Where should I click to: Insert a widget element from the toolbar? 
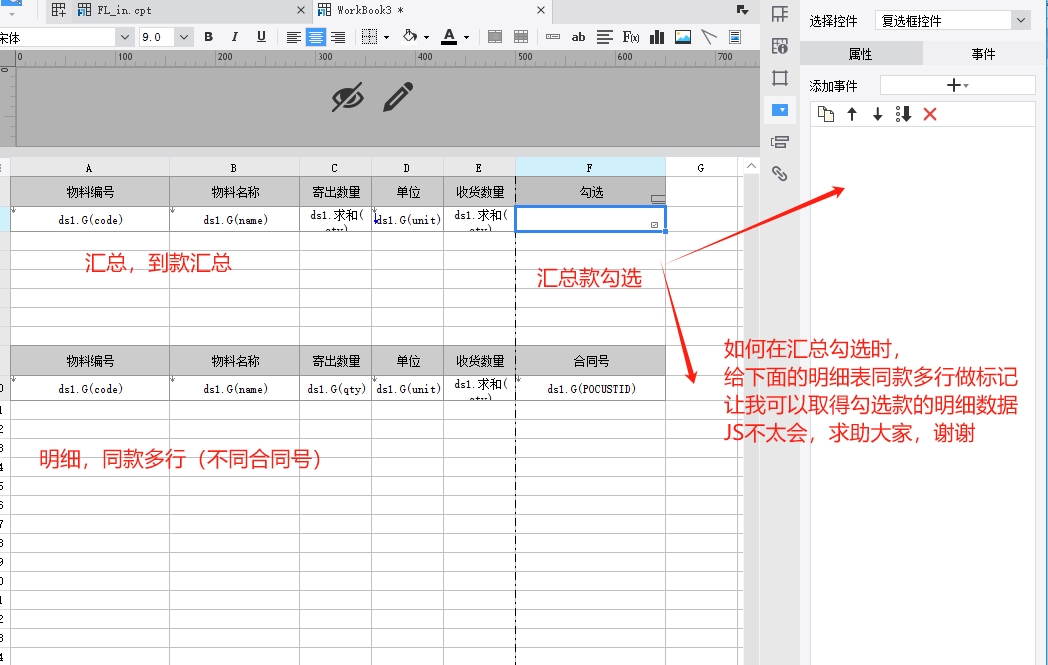(x=553, y=37)
